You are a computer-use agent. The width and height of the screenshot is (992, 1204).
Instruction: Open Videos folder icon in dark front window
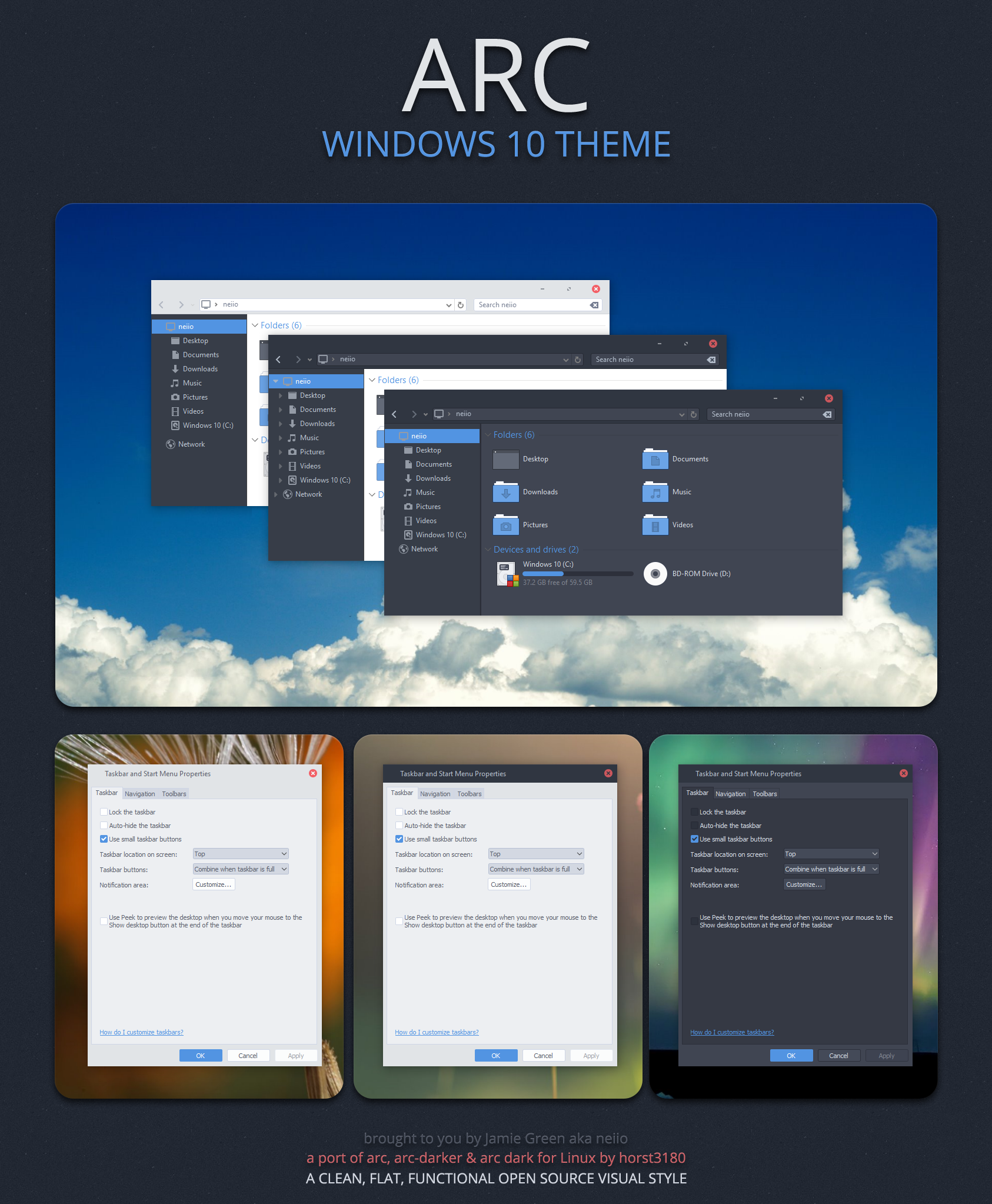pyautogui.click(x=655, y=525)
